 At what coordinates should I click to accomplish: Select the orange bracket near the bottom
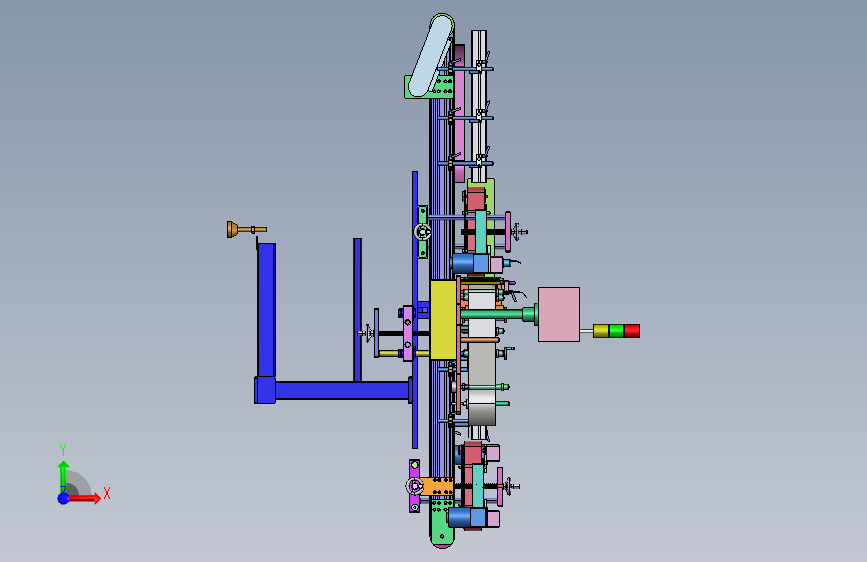[x=437, y=487]
